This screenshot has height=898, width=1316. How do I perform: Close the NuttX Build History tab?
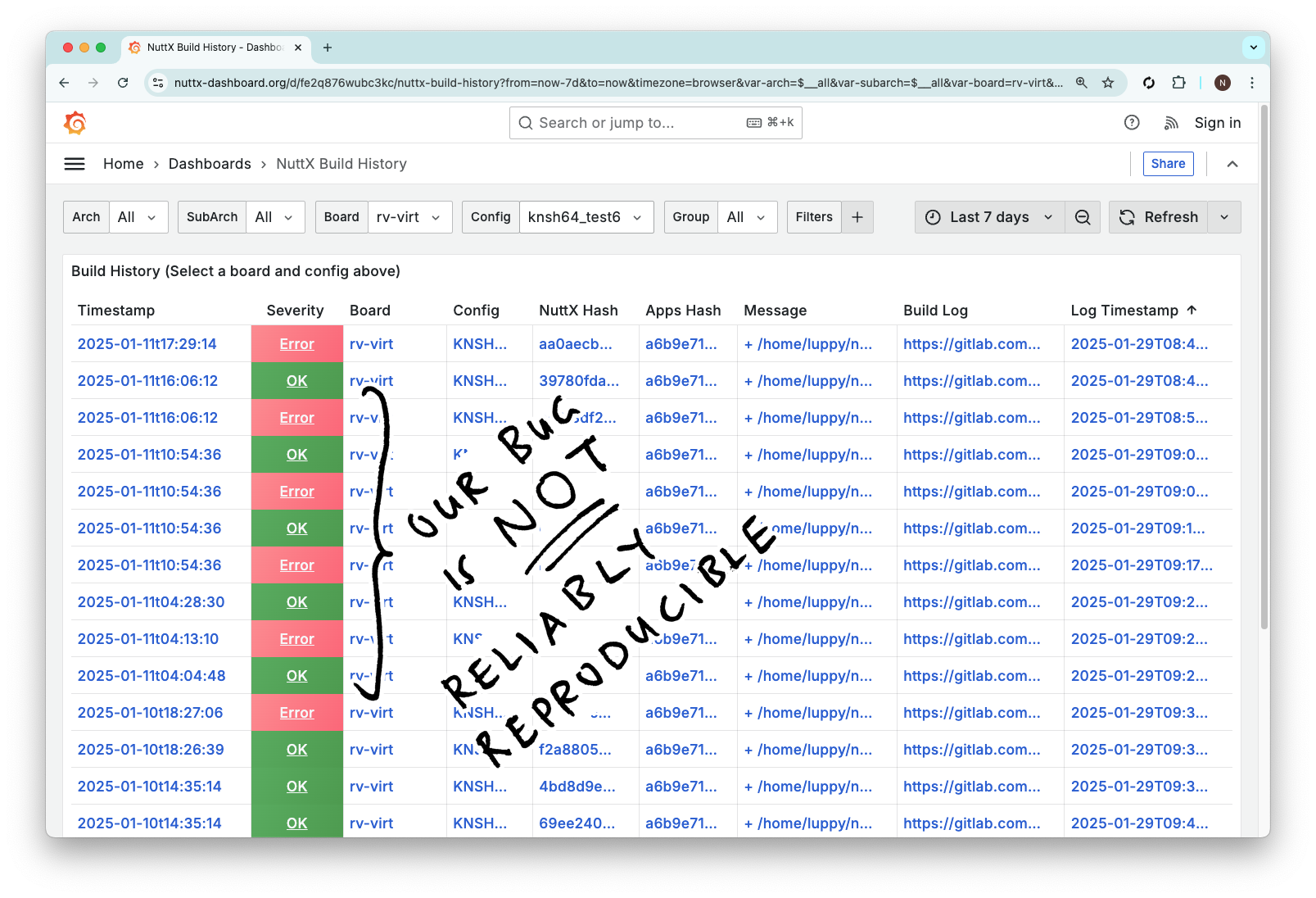pyautogui.click(x=298, y=48)
